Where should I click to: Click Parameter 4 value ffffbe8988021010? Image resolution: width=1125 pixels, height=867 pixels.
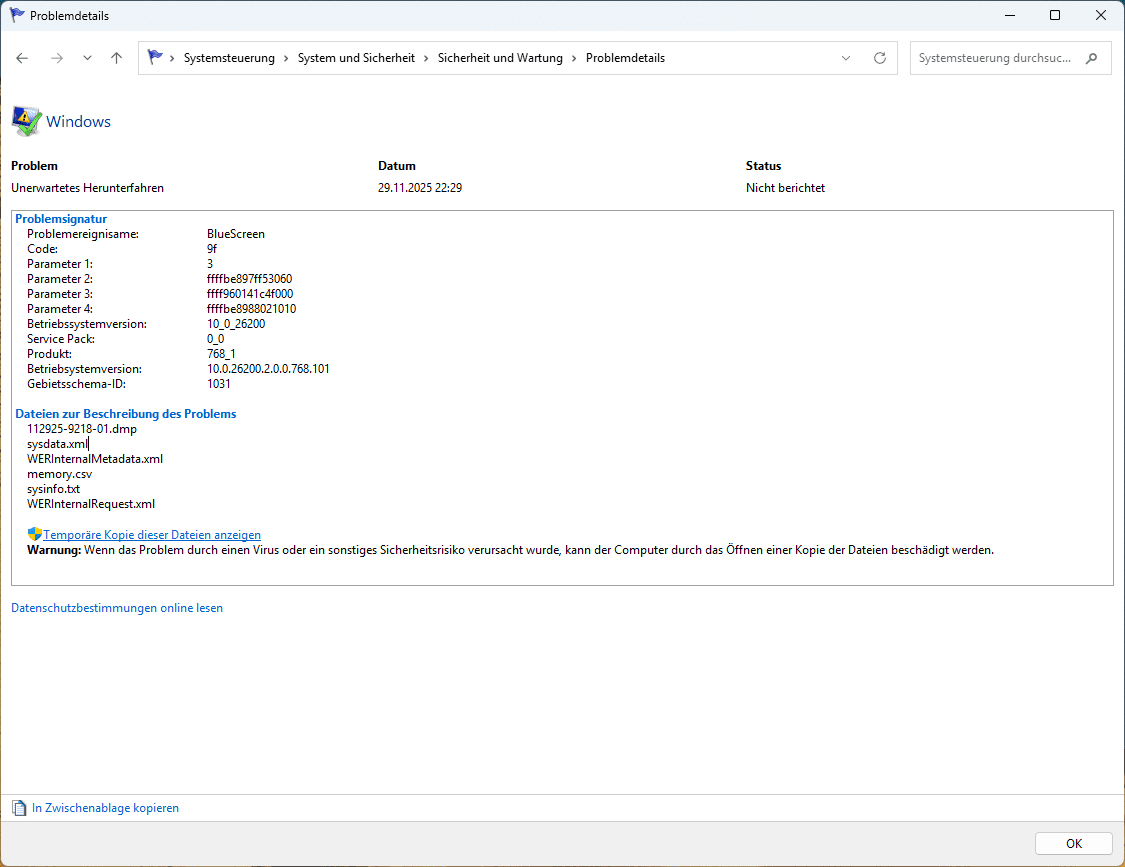coord(251,309)
